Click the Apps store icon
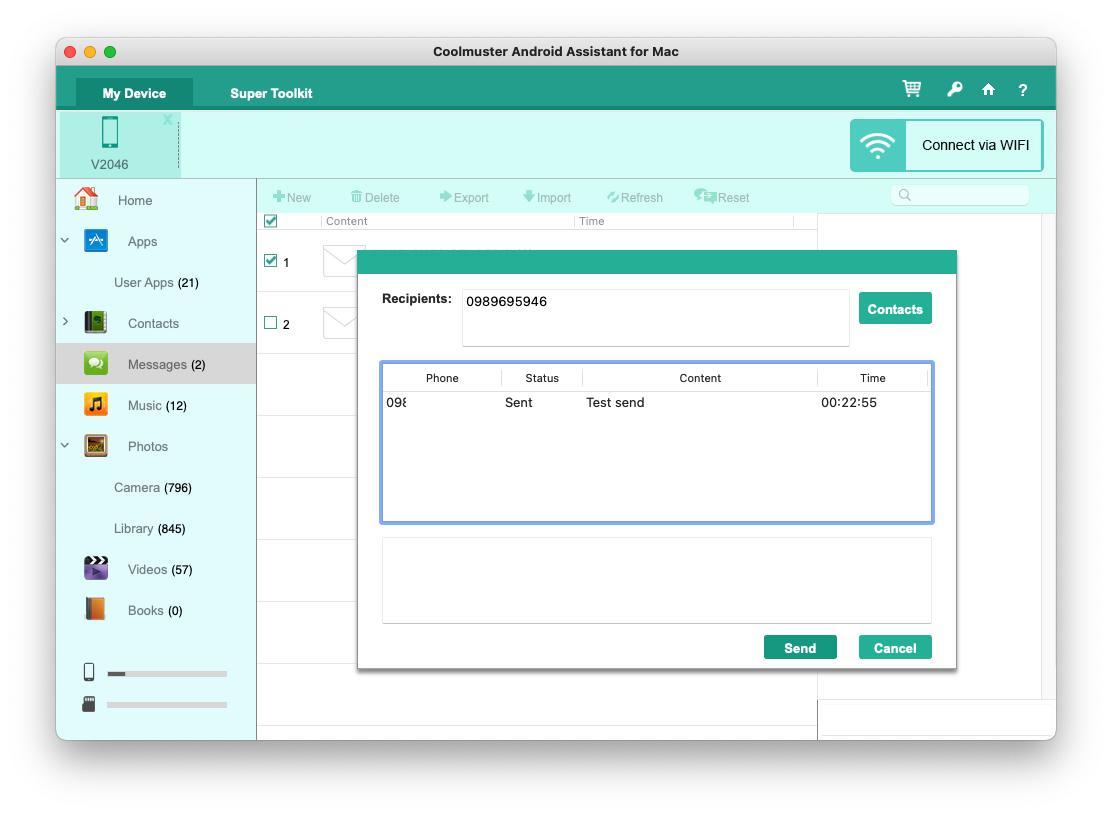Viewport: 1112px width, 814px height. coord(96,240)
